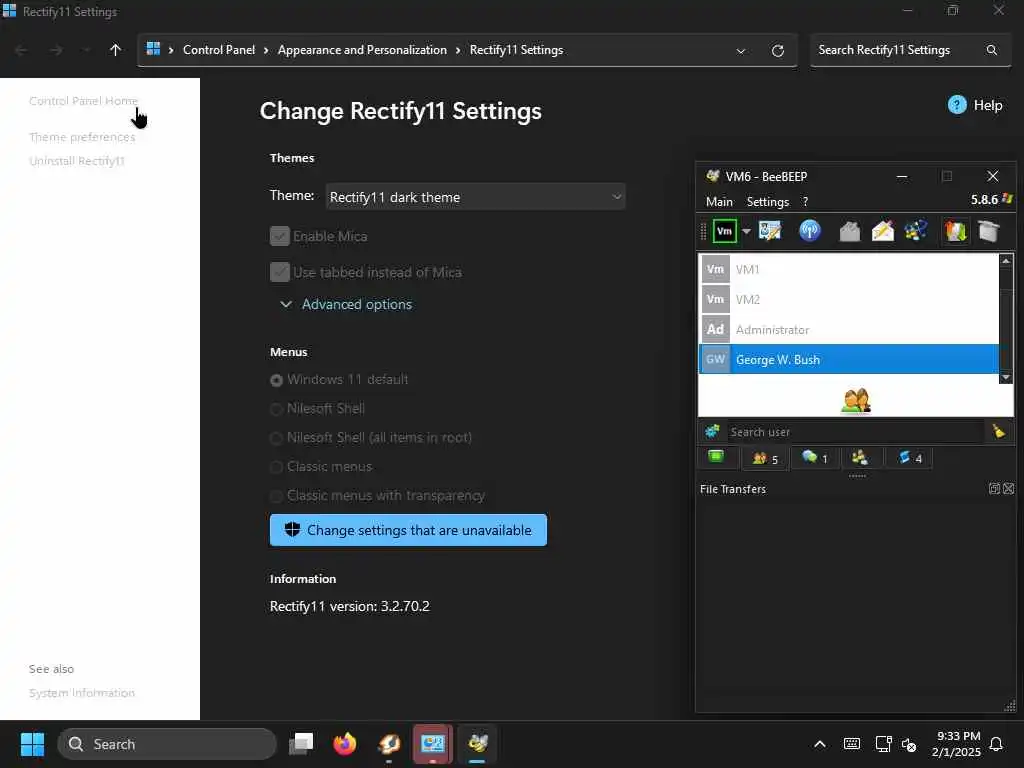This screenshot has height=768, width=1024.
Task: Select George W. Bush in user list
Action: point(848,359)
